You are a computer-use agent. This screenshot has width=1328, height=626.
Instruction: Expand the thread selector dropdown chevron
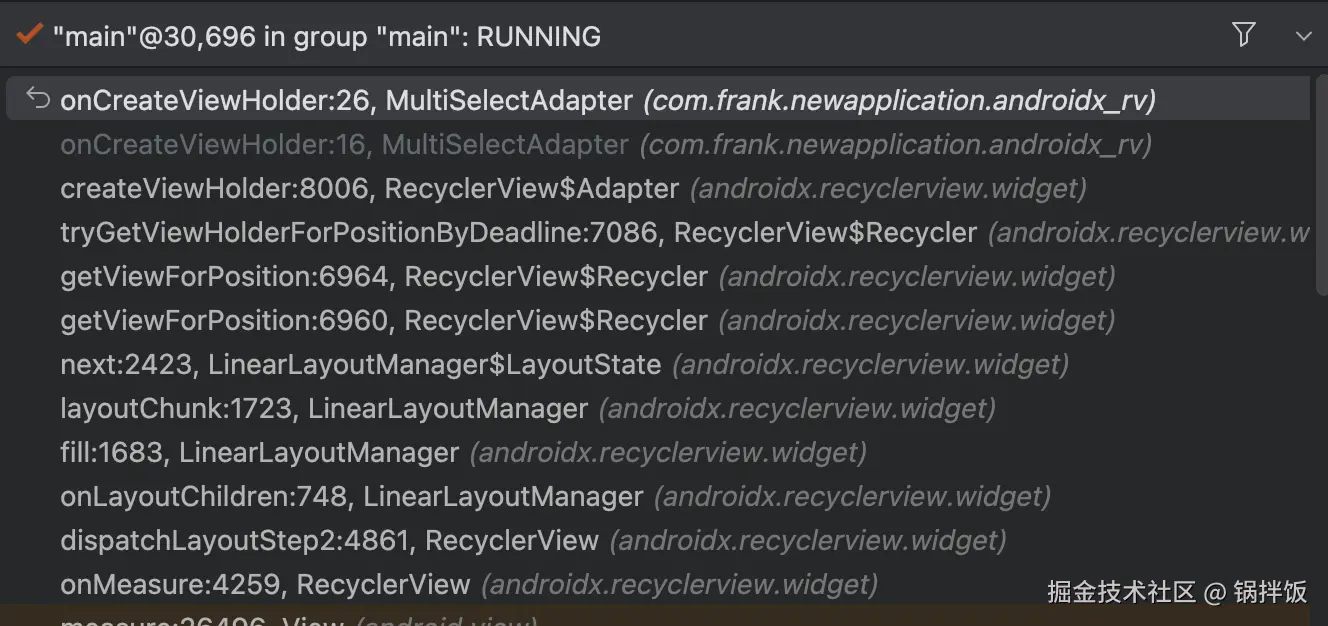(x=1303, y=37)
